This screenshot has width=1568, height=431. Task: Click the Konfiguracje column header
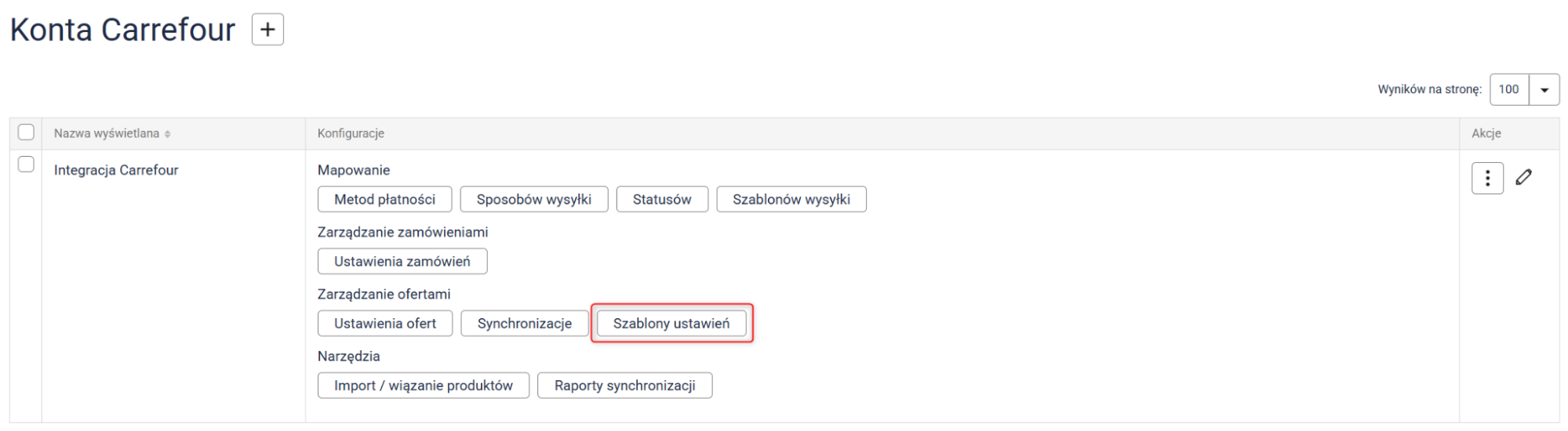point(351,133)
